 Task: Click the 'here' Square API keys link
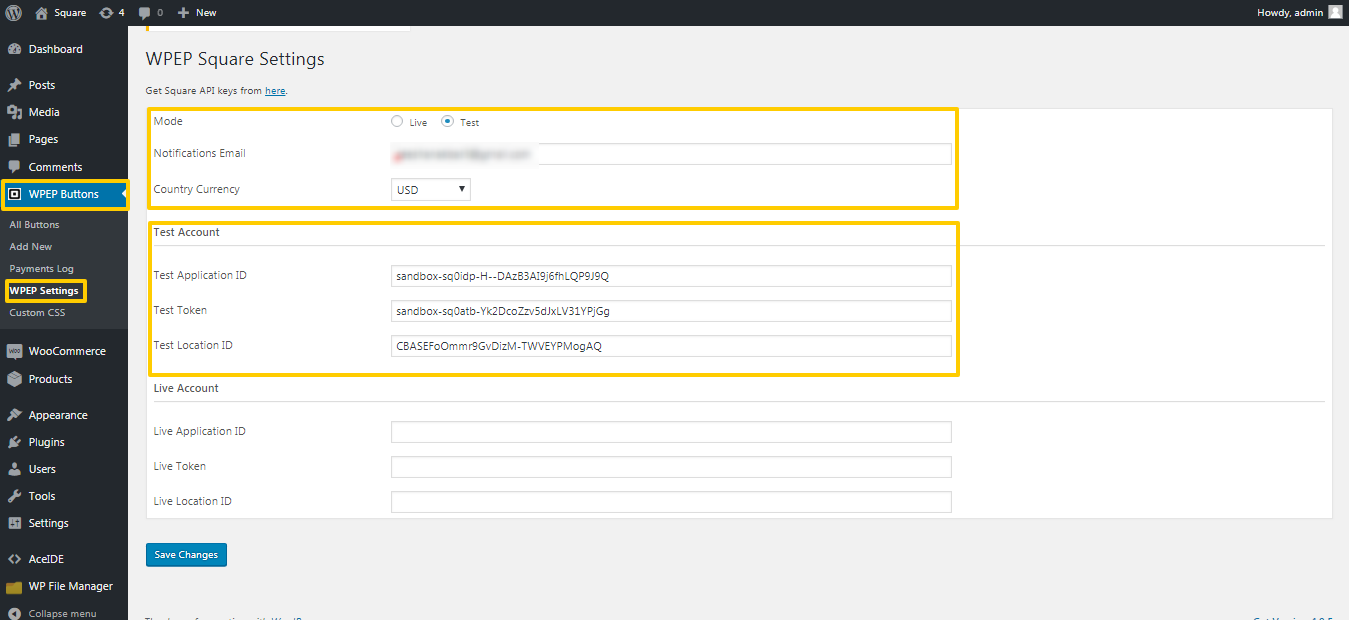coord(275,91)
